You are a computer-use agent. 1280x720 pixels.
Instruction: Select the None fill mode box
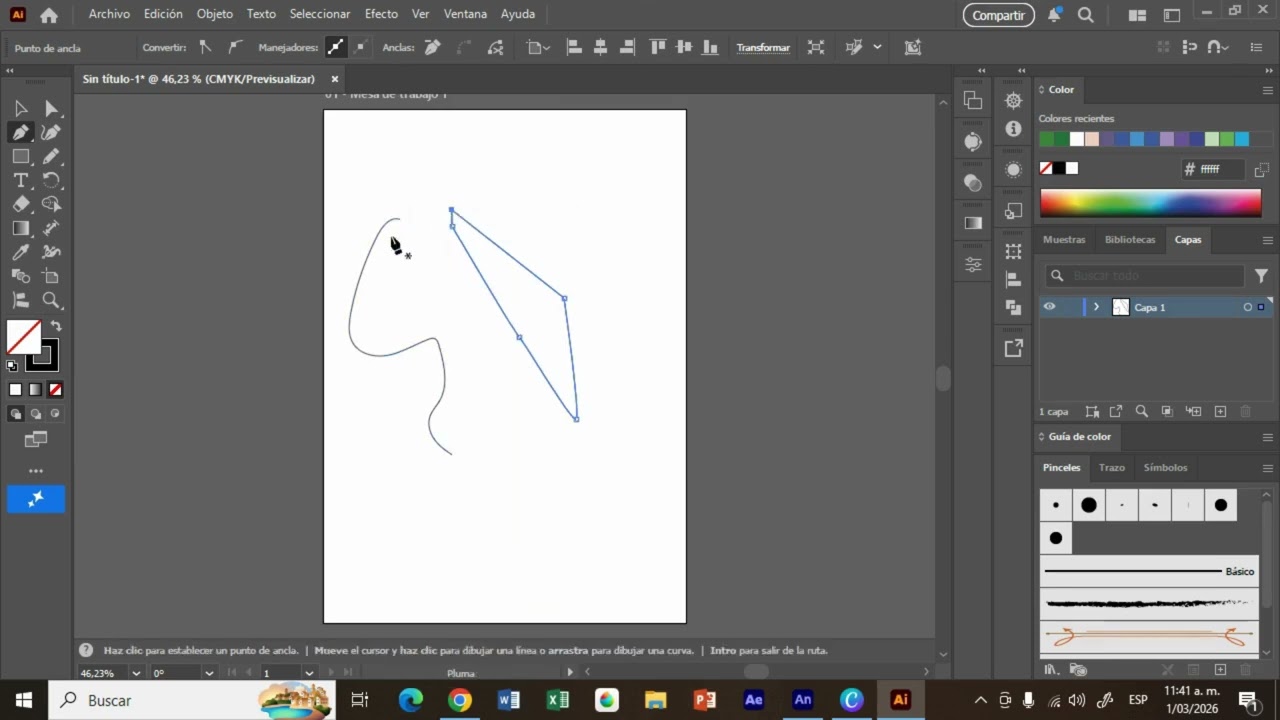click(x=55, y=390)
